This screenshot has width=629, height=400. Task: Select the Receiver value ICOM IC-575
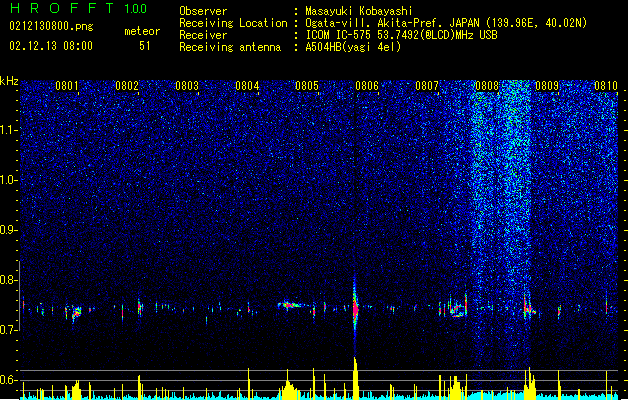338,35
